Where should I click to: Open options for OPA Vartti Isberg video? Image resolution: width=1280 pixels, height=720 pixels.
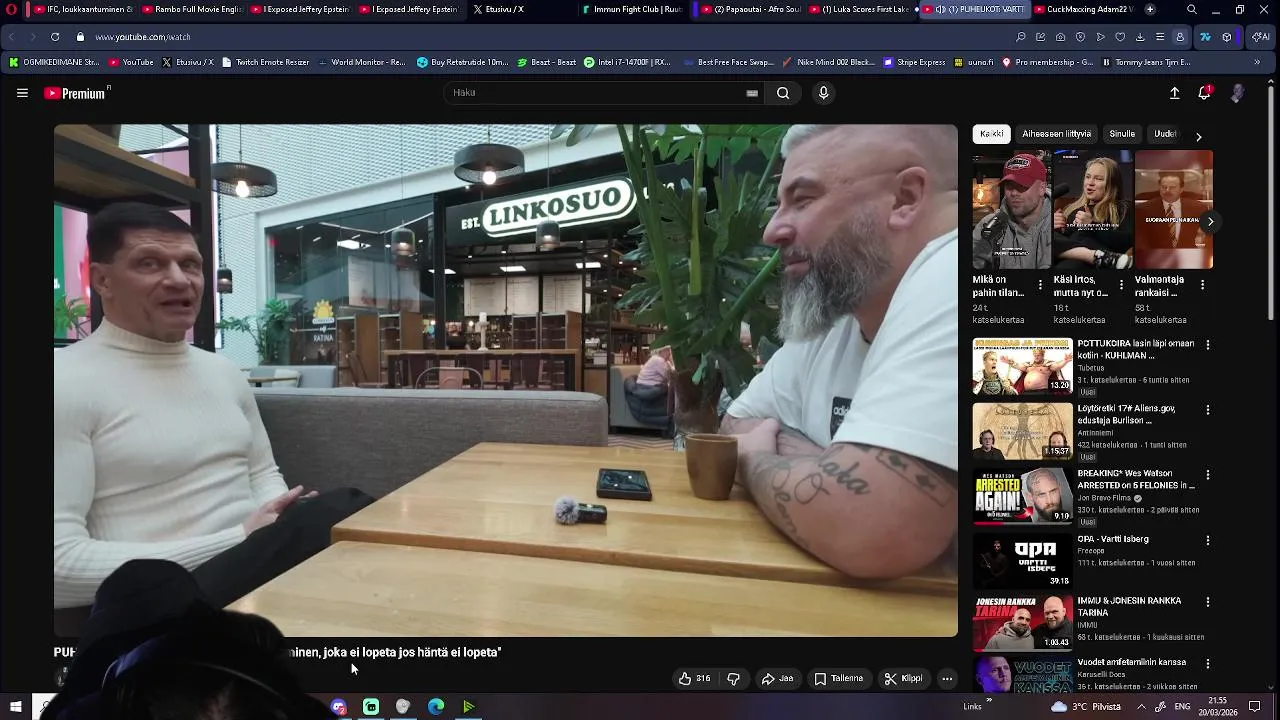tap(1208, 540)
